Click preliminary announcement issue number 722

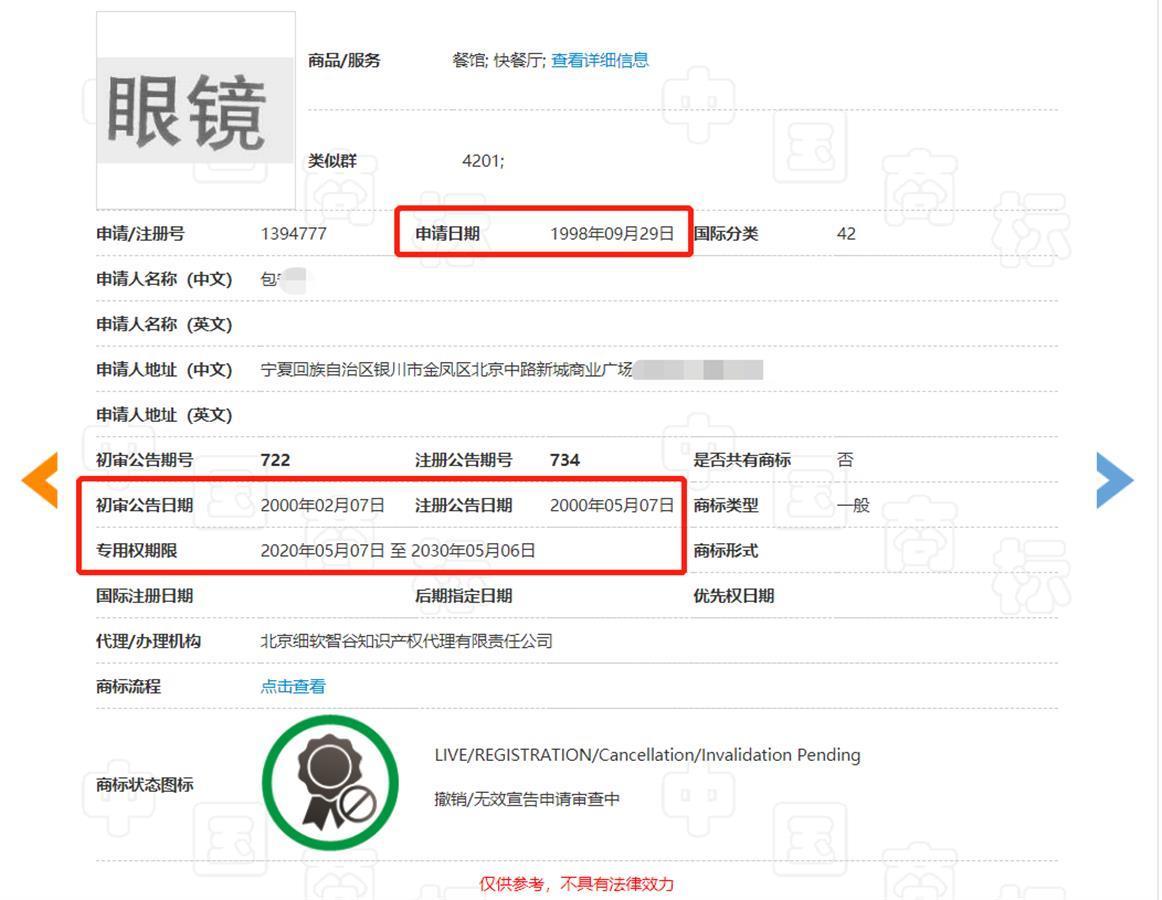pos(275,460)
